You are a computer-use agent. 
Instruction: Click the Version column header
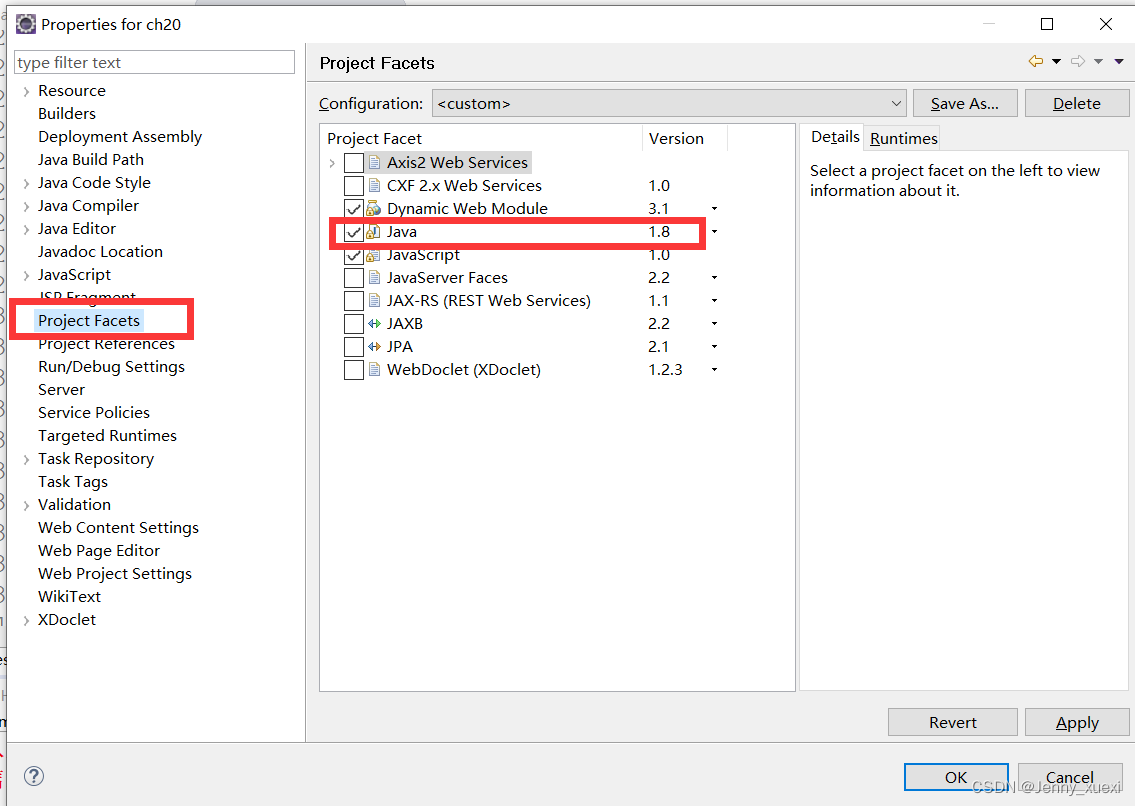[x=685, y=138]
